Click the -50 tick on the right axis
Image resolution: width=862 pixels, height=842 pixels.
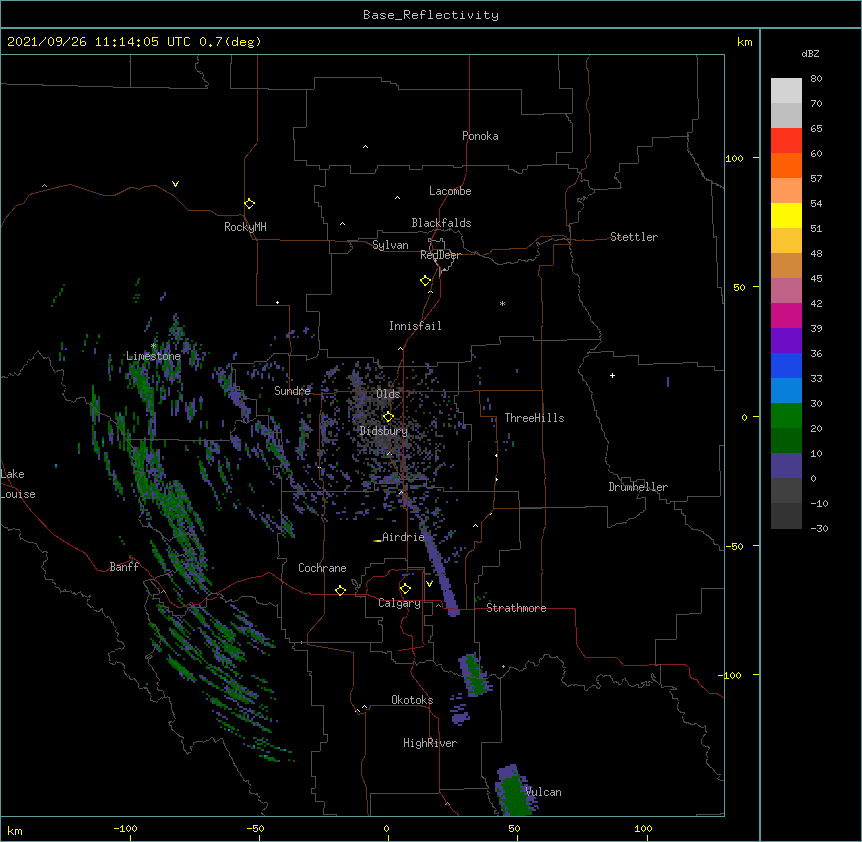tap(734, 546)
